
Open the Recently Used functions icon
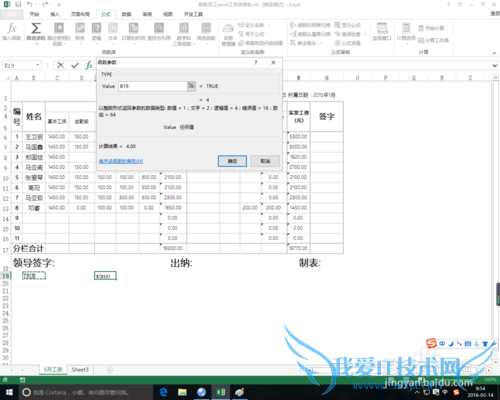click(59, 28)
